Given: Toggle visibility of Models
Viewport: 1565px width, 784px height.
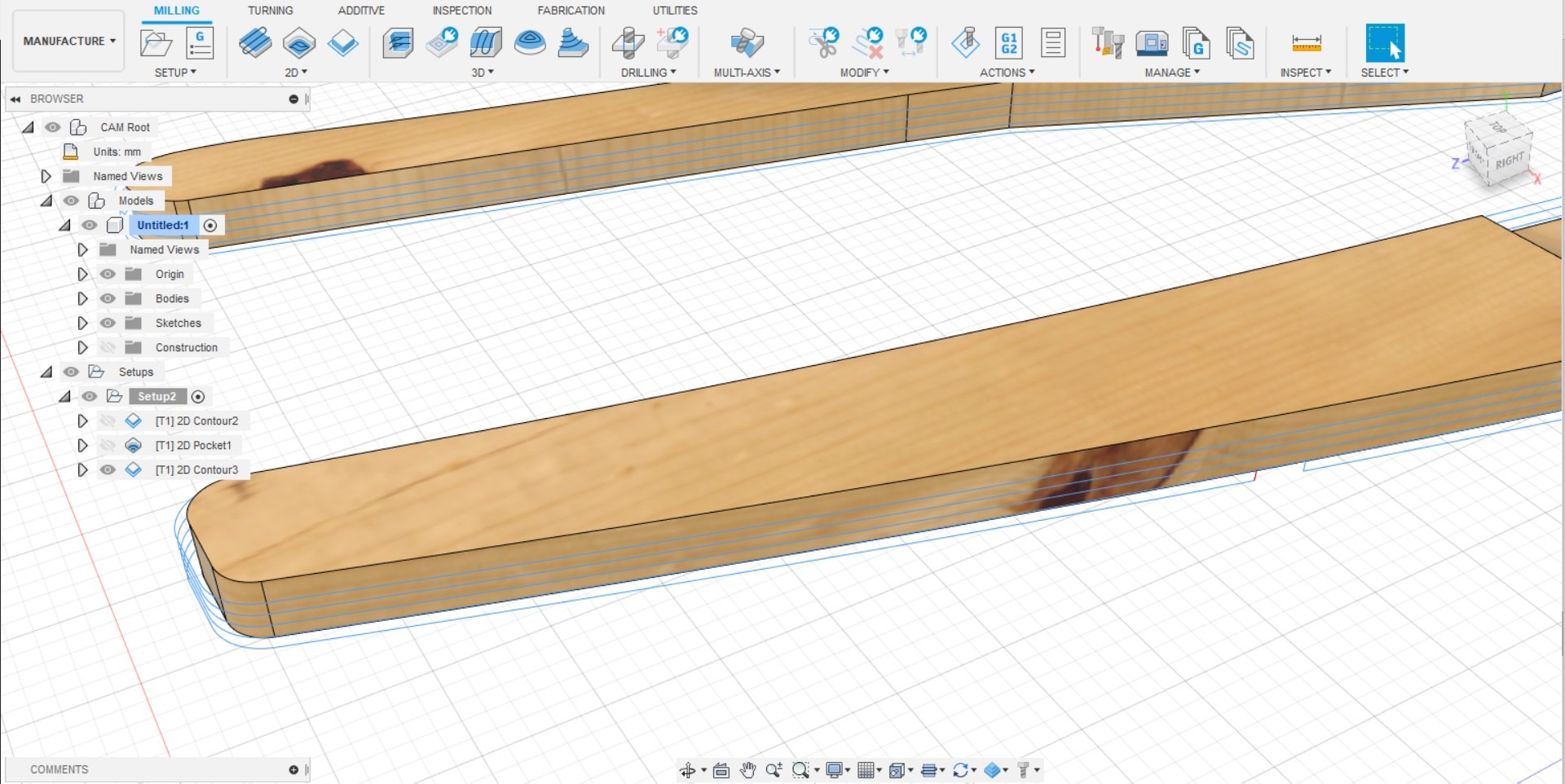Looking at the screenshot, I should pos(72,200).
